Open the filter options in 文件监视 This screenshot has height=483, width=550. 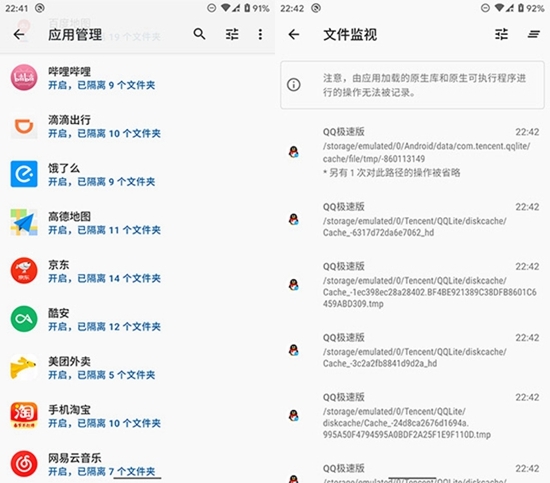click(501, 34)
